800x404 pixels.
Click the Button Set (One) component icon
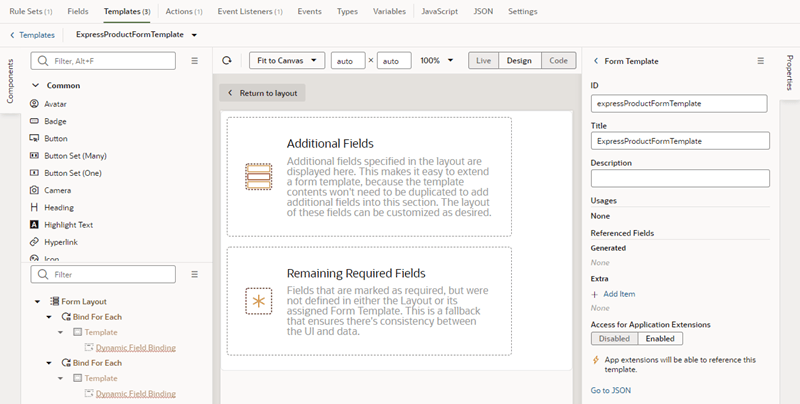34,173
